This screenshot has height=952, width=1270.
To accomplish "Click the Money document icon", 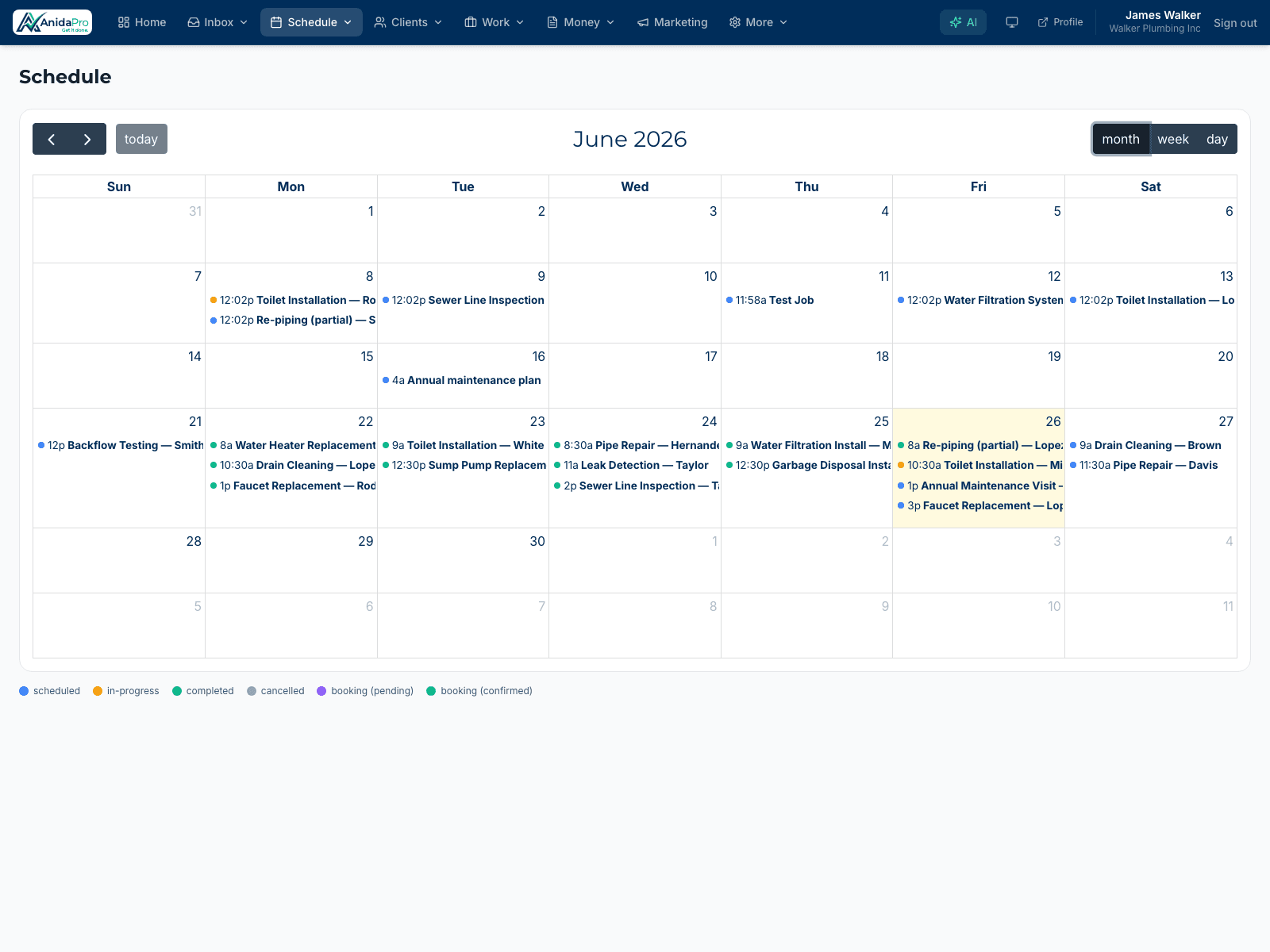I will pyautogui.click(x=552, y=22).
